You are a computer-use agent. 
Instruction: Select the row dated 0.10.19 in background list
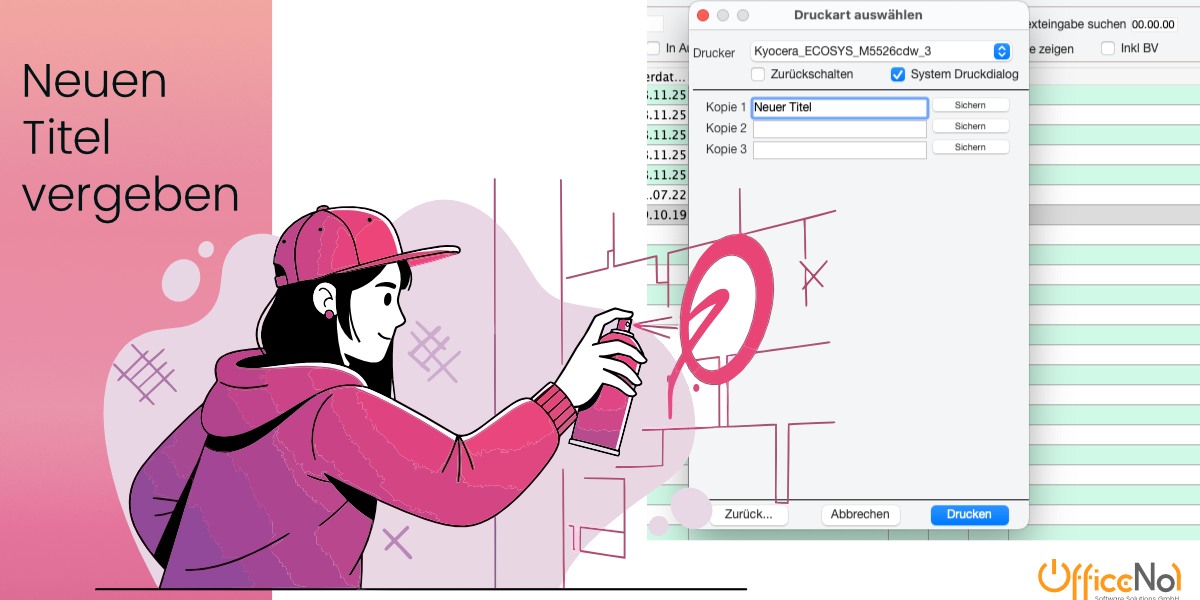click(667, 215)
